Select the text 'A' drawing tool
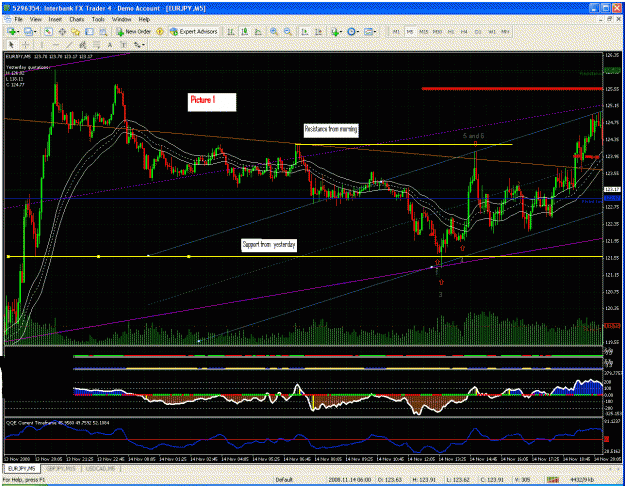The image size is (625, 486). (x=110, y=45)
